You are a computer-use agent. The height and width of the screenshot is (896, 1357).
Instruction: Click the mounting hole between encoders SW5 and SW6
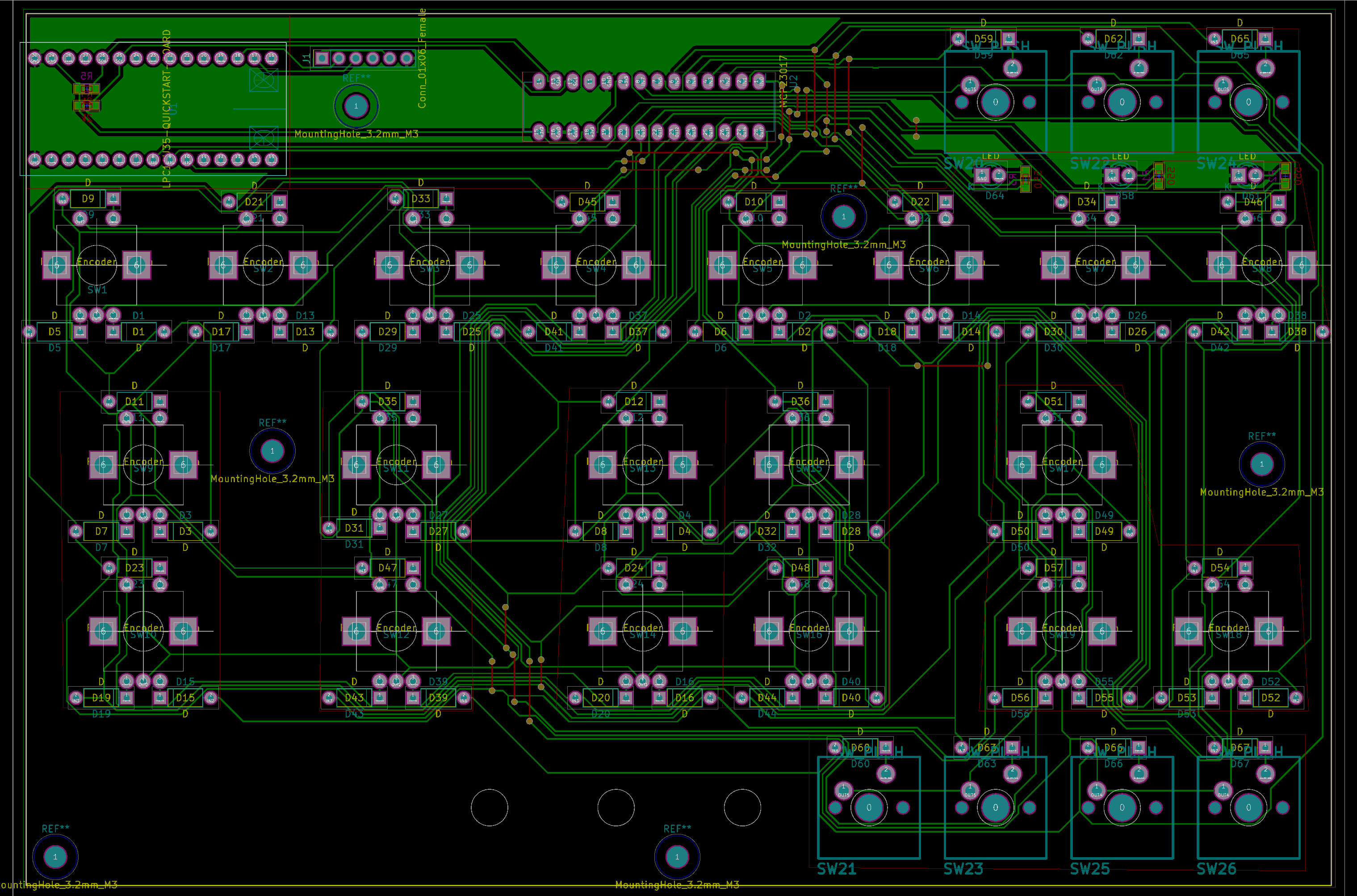[x=843, y=217]
